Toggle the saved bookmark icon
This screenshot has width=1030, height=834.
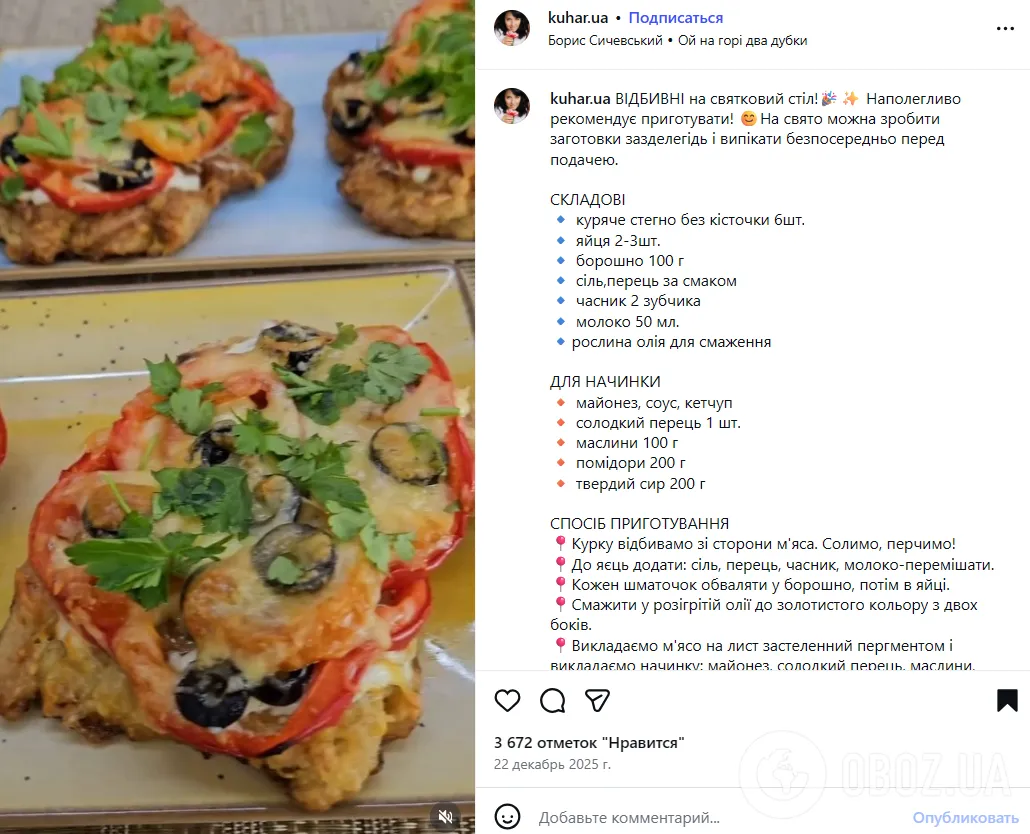click(1007, 701)
